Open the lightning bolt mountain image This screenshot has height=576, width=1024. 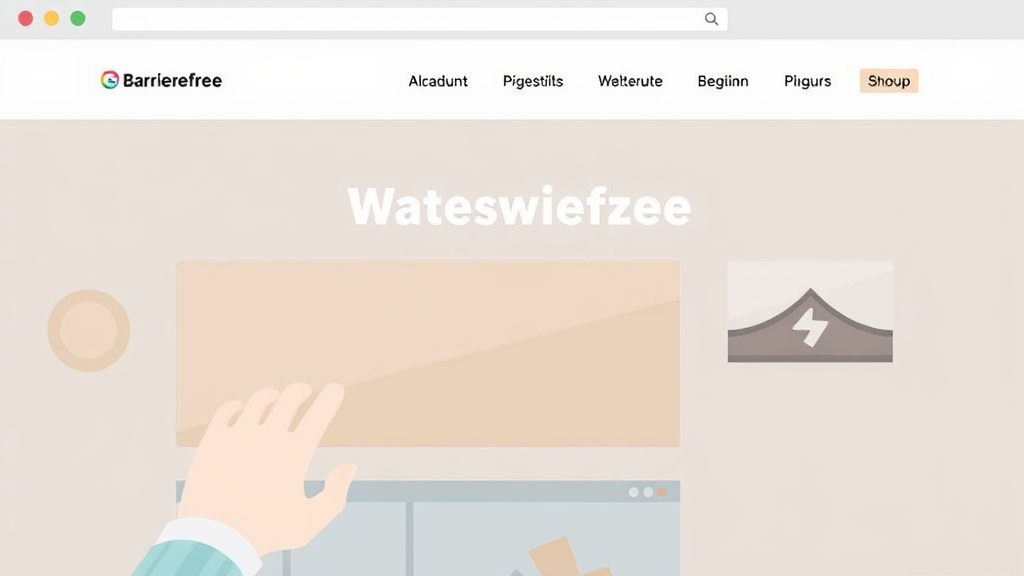tap(810, 312)
